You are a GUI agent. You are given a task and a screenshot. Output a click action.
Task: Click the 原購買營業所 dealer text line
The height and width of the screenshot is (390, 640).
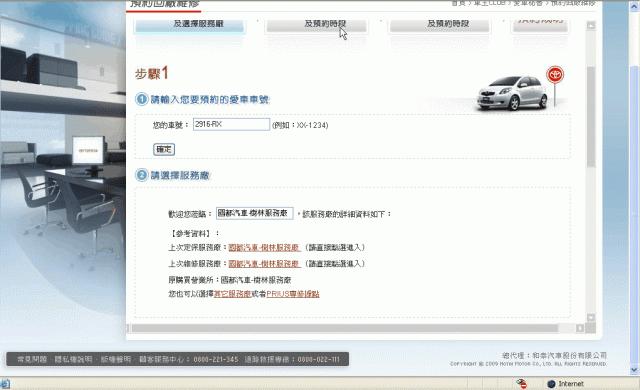click(x=230, y=280)
